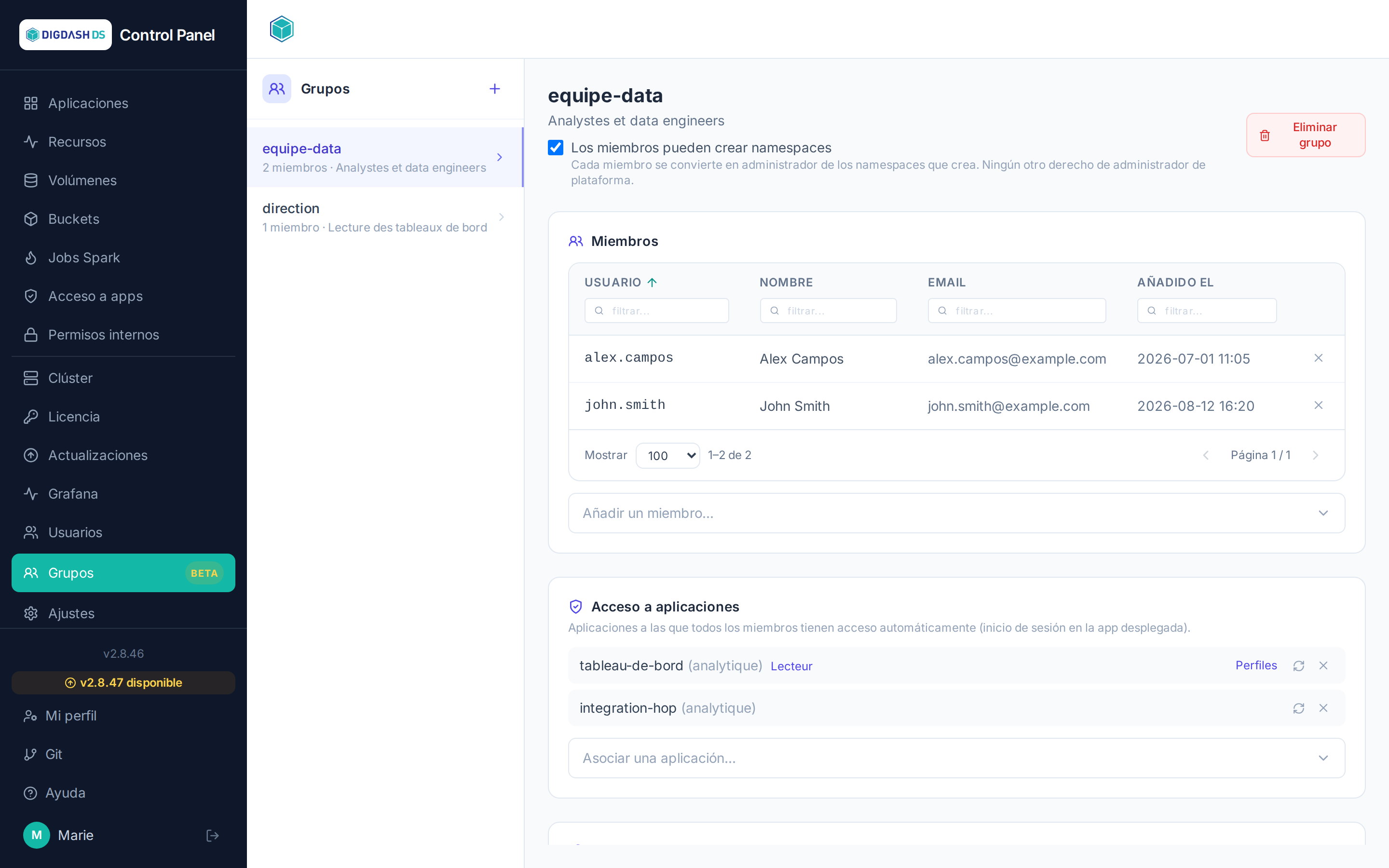The height and width of the screenshot is (868, 1389).
Task: Expand the equipe-data group chevron
Action: click(500, 157)
